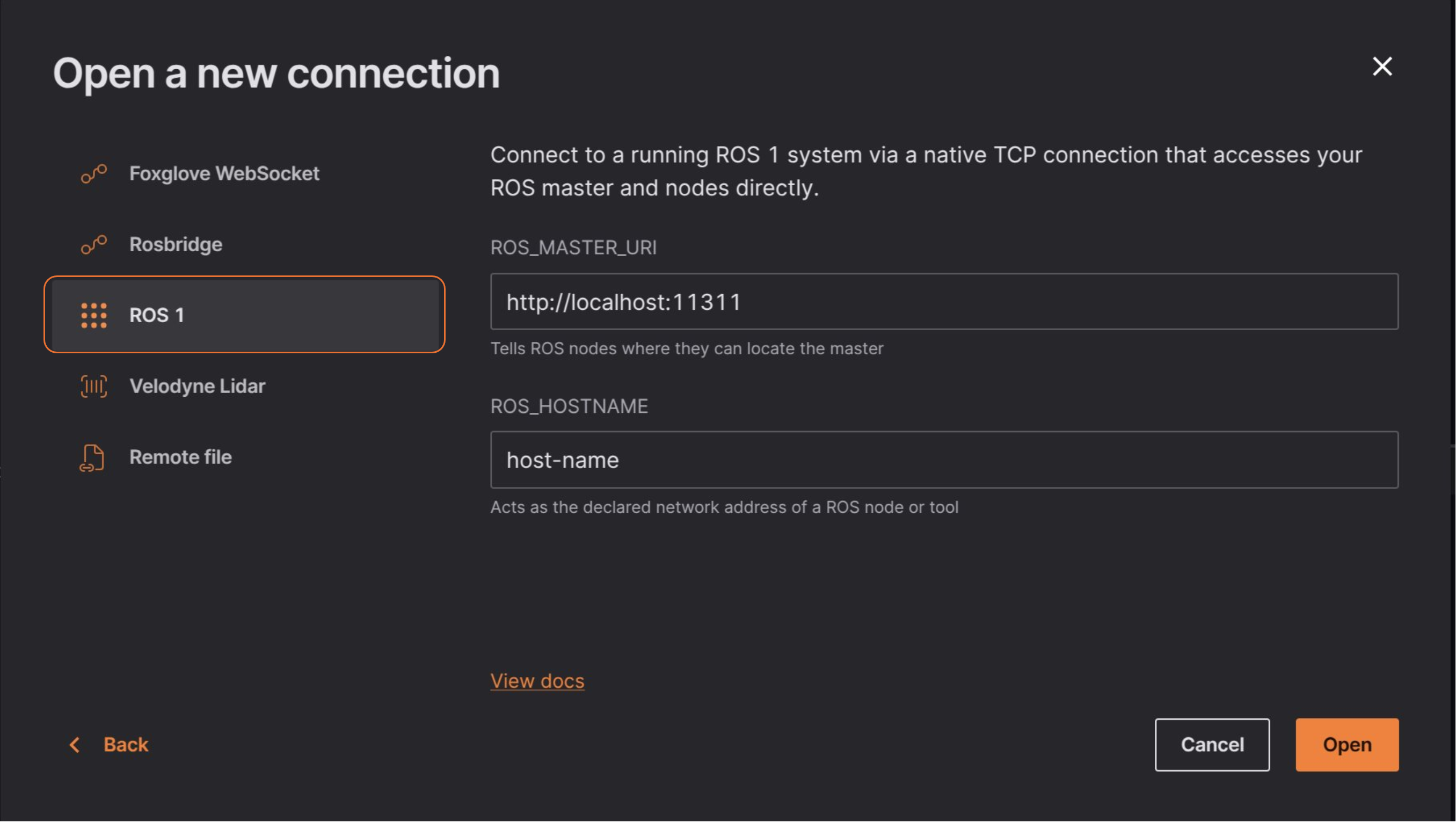Select the Rosbridge source option
Image resolution: width=1456 pixels, height=822 pixels.
tap(244, 245)
